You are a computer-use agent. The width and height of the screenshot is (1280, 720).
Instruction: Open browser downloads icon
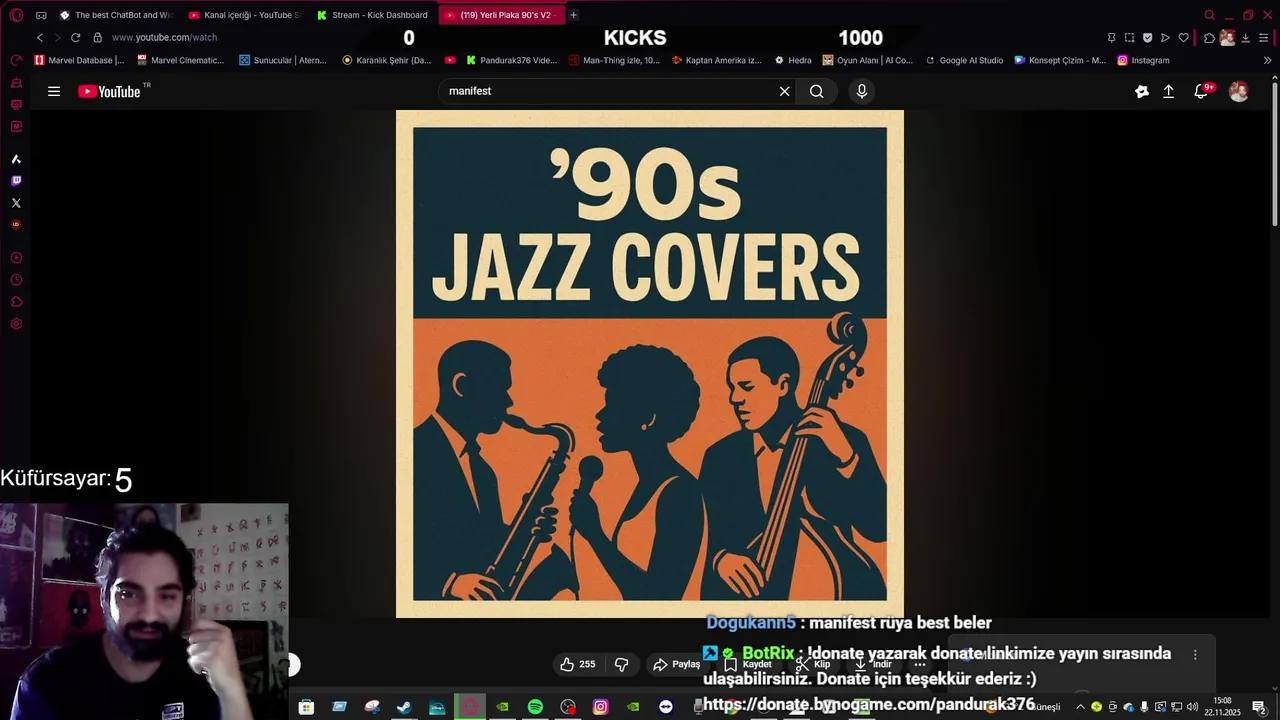1246,37
